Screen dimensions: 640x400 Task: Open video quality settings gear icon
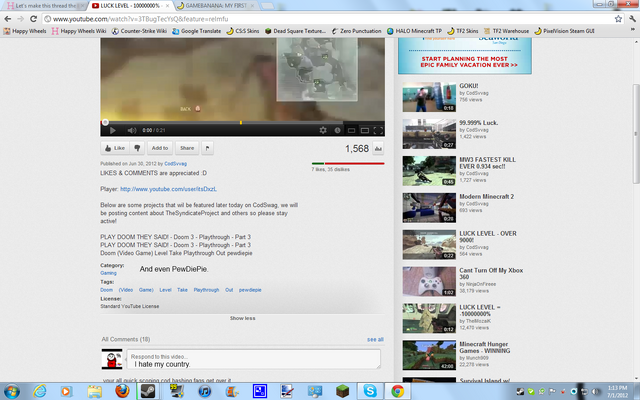[x=323, y=130]
